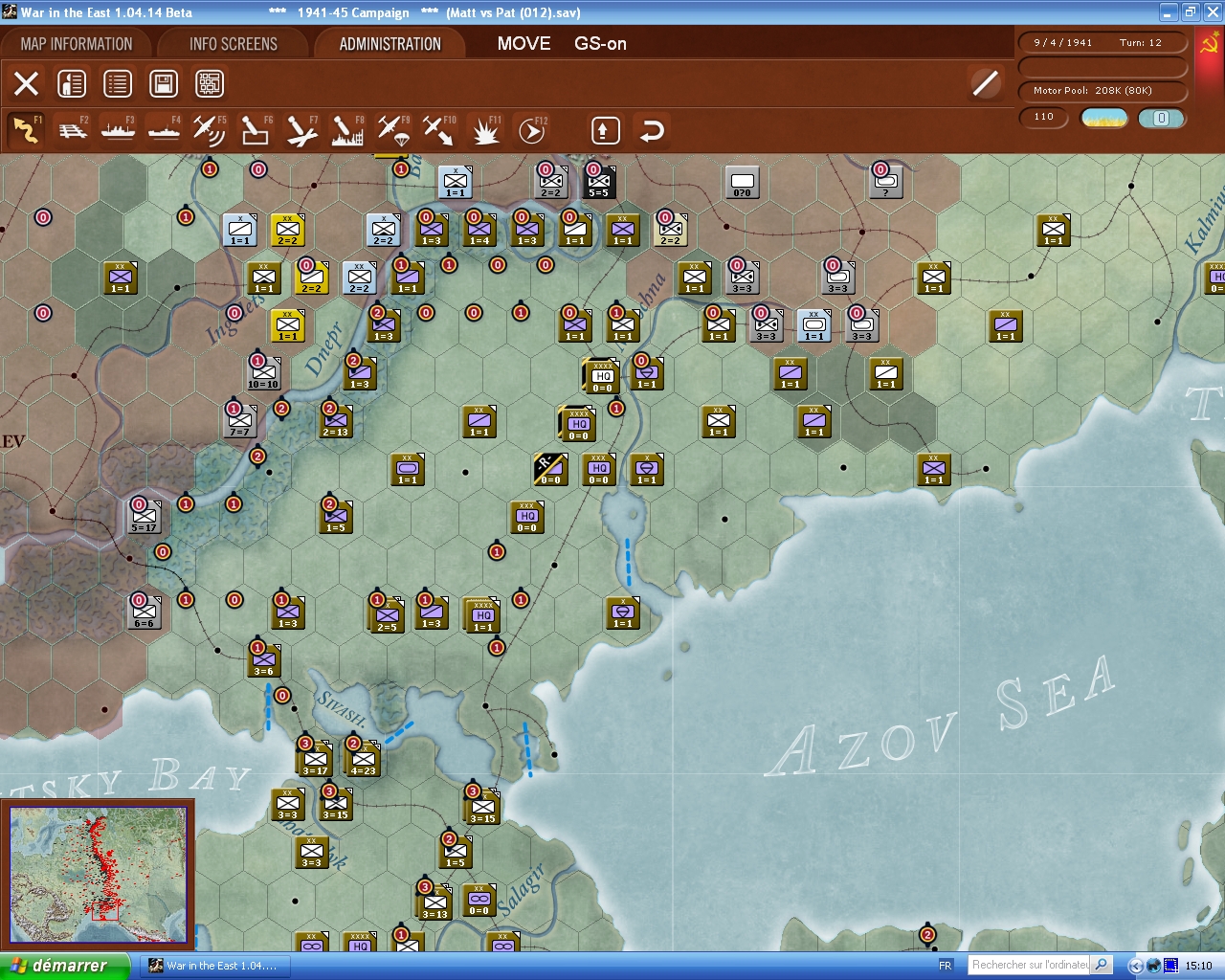Screen dimensions: 1225x980
Task: Switch to the INFO SCREENS tab
Action: click(x=234, y=44)
